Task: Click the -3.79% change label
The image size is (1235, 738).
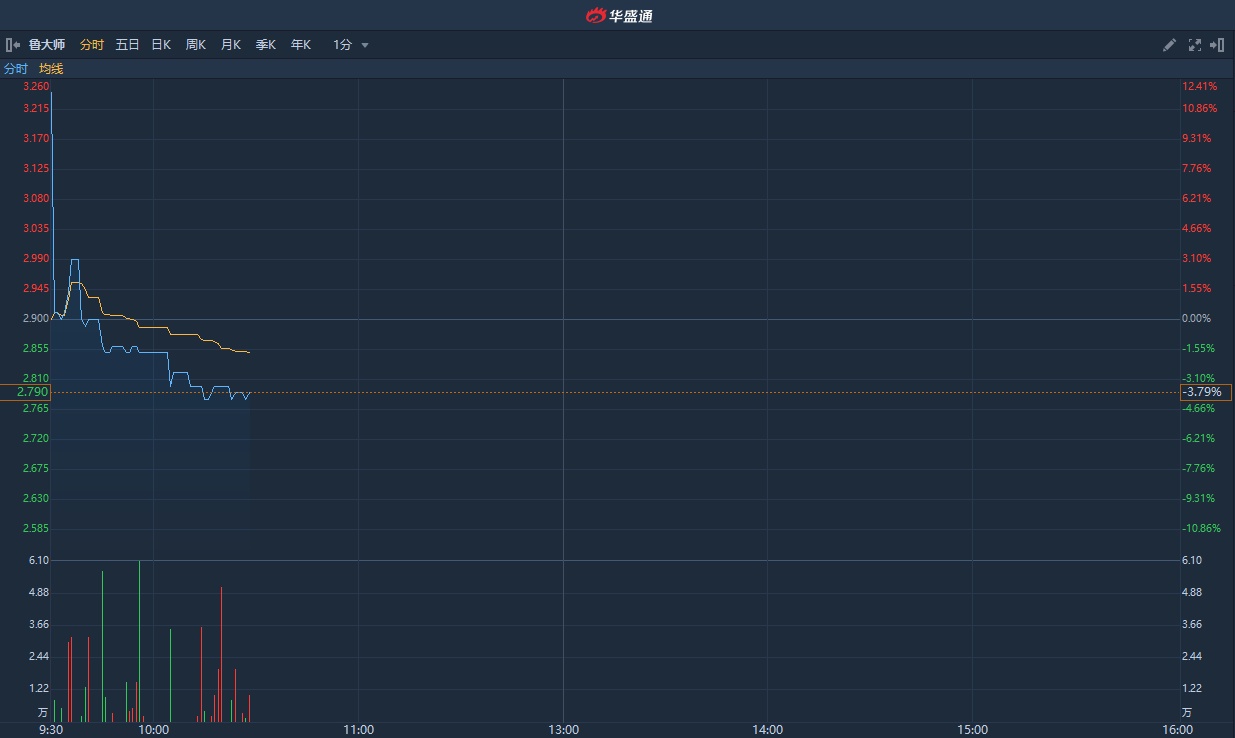Action: tap(1206, 393)
